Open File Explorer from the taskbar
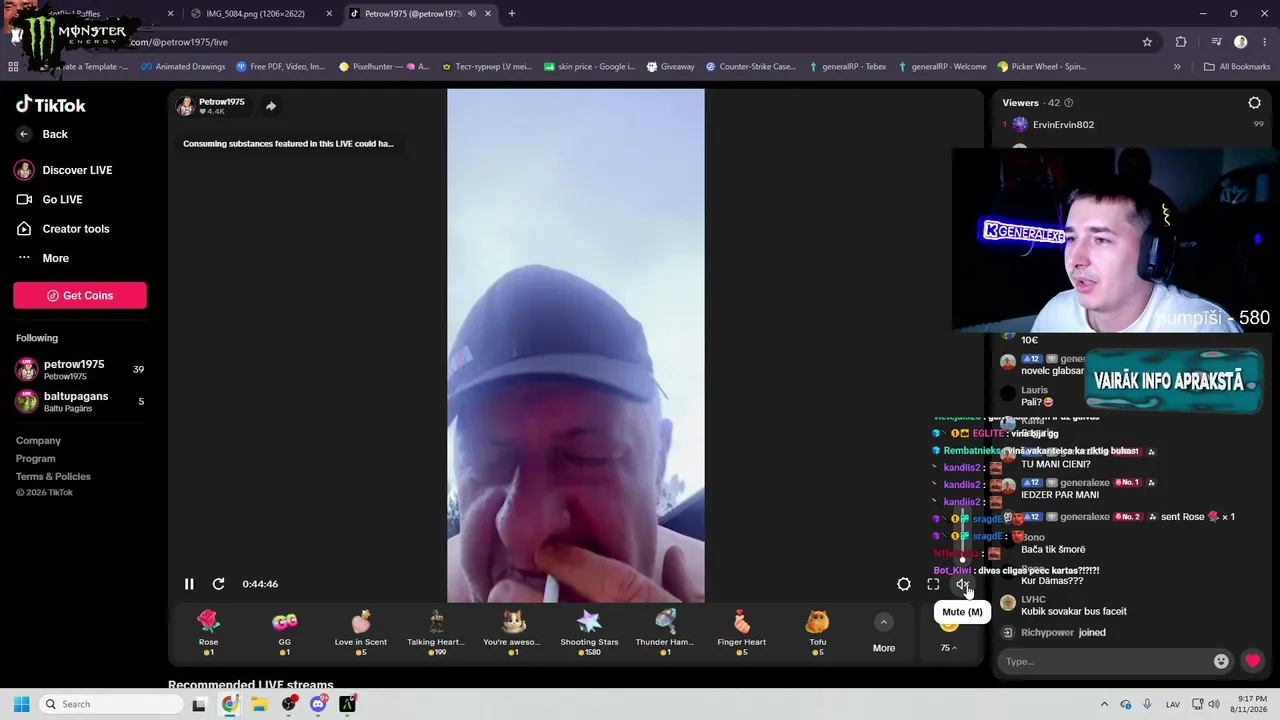 pos(259,704)
